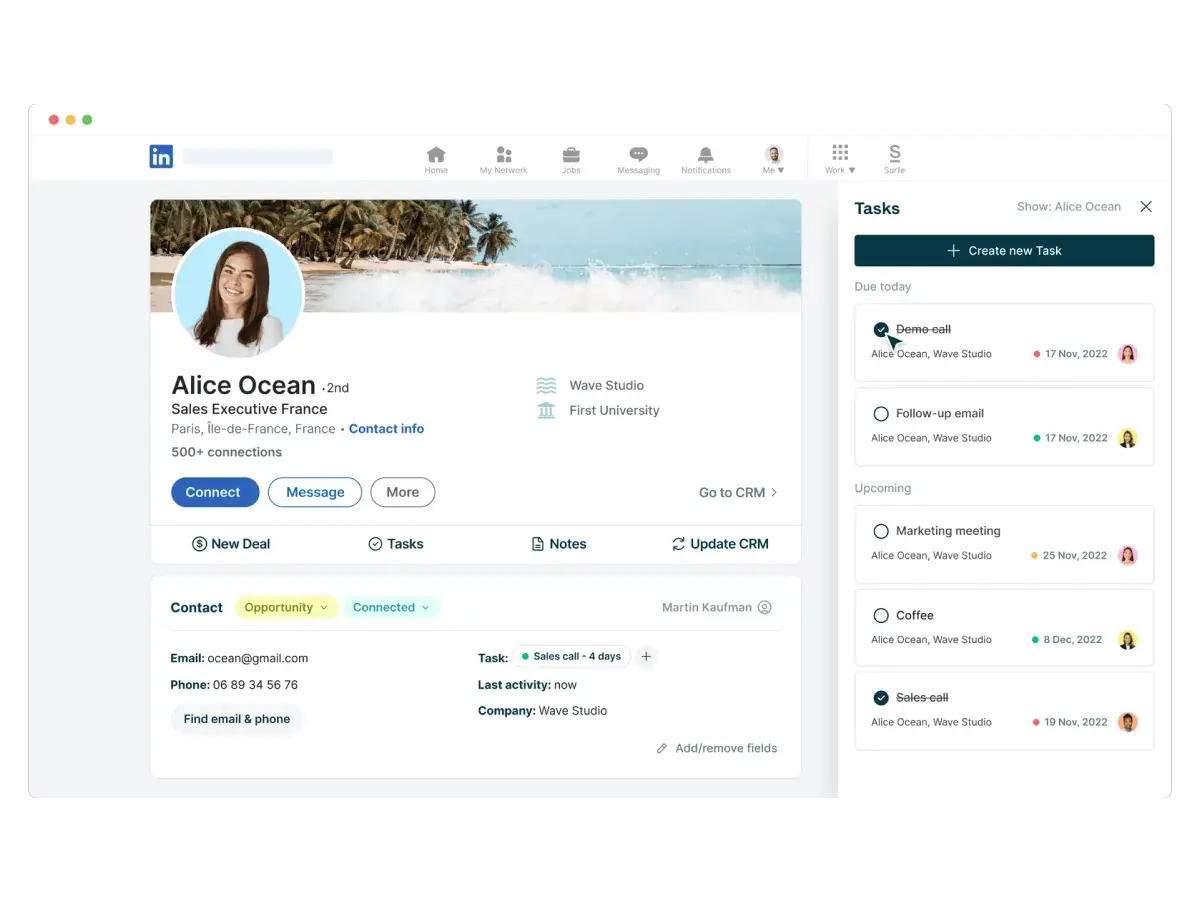
Task: Go to Messaging icon in navbar
Action: point(638,157)
